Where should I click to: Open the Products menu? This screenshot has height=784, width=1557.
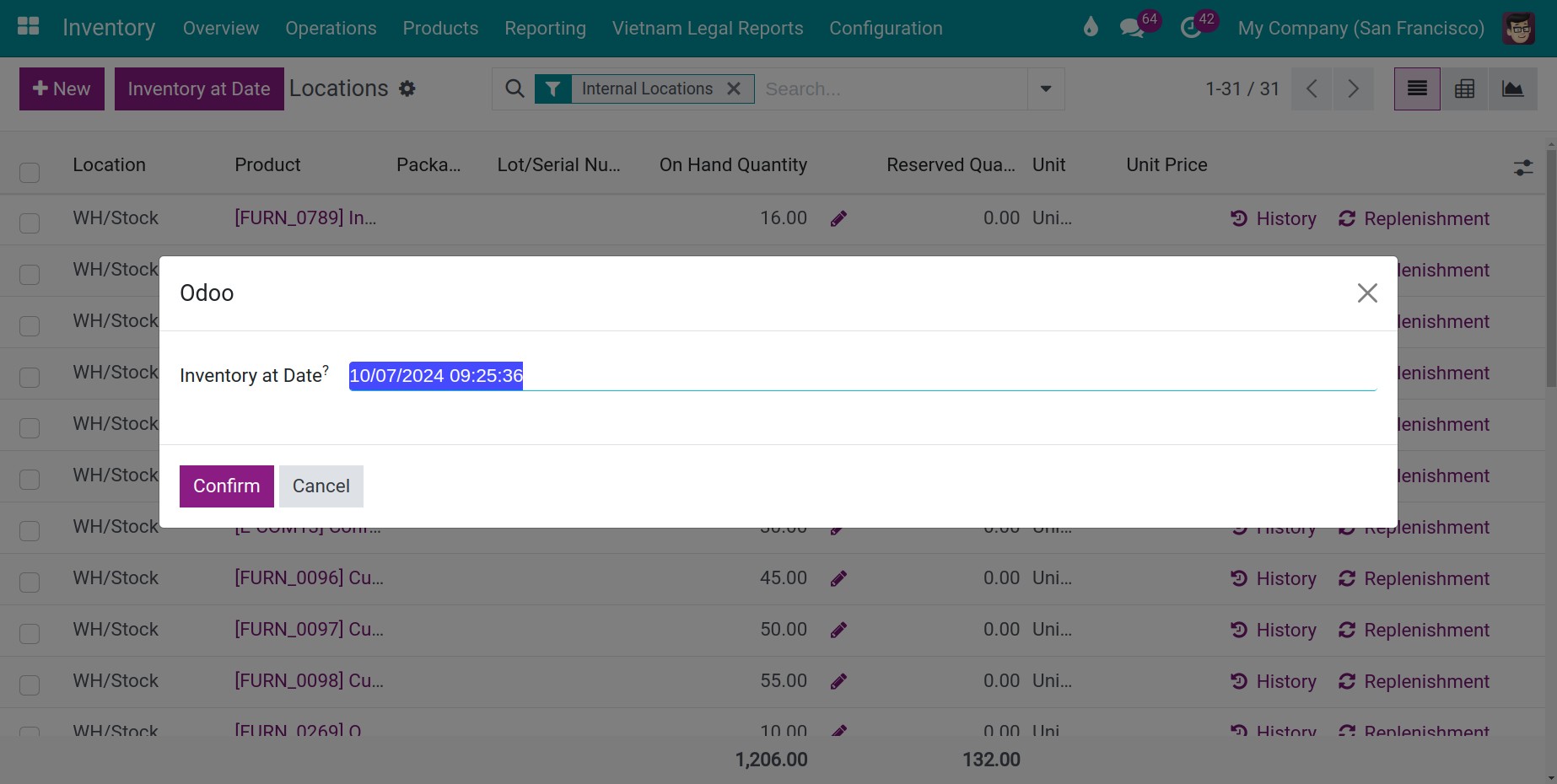pyautogui.click(x=440, y=28)
